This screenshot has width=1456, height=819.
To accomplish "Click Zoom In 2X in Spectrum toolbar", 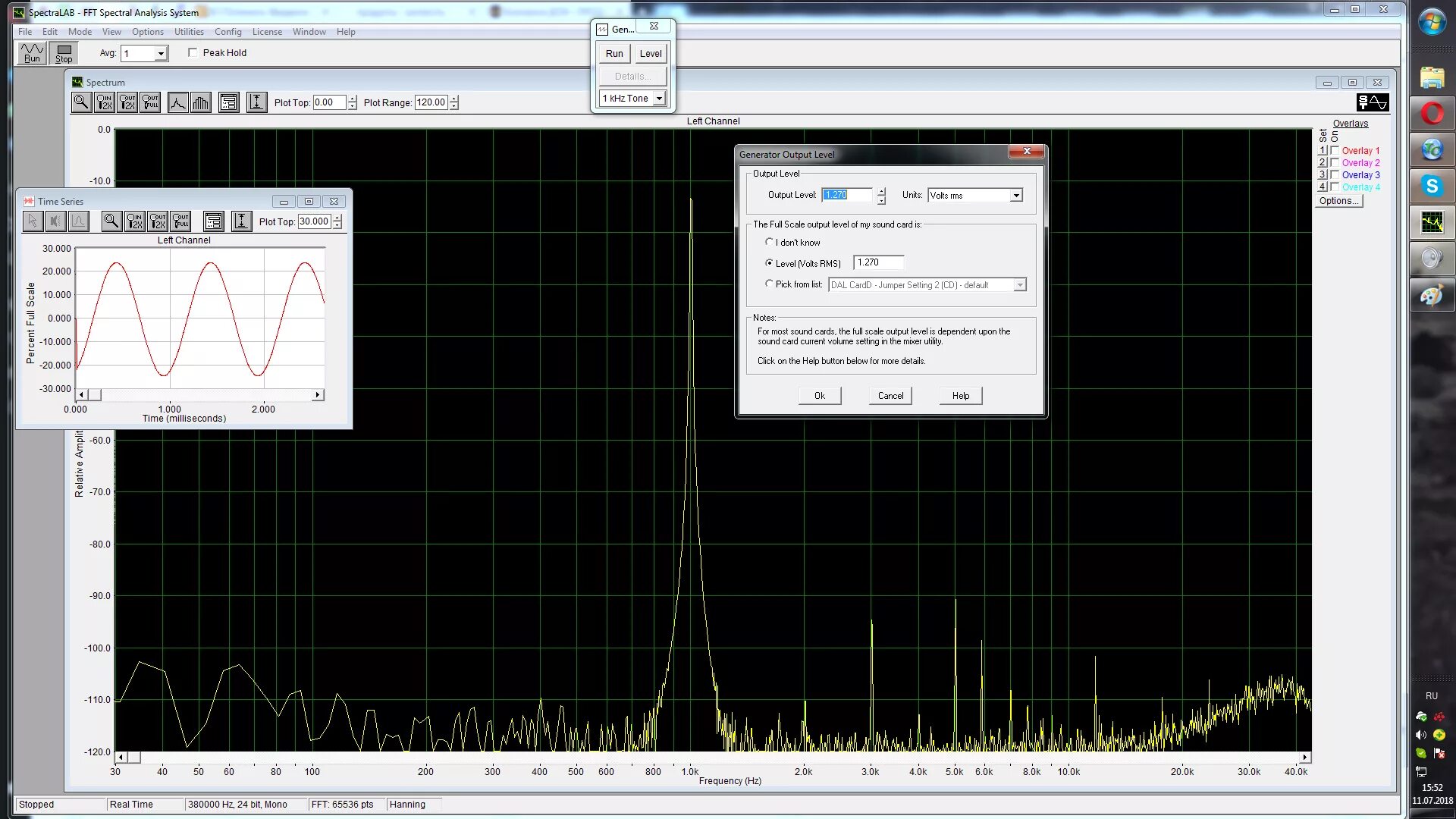I will click(105, 102).
